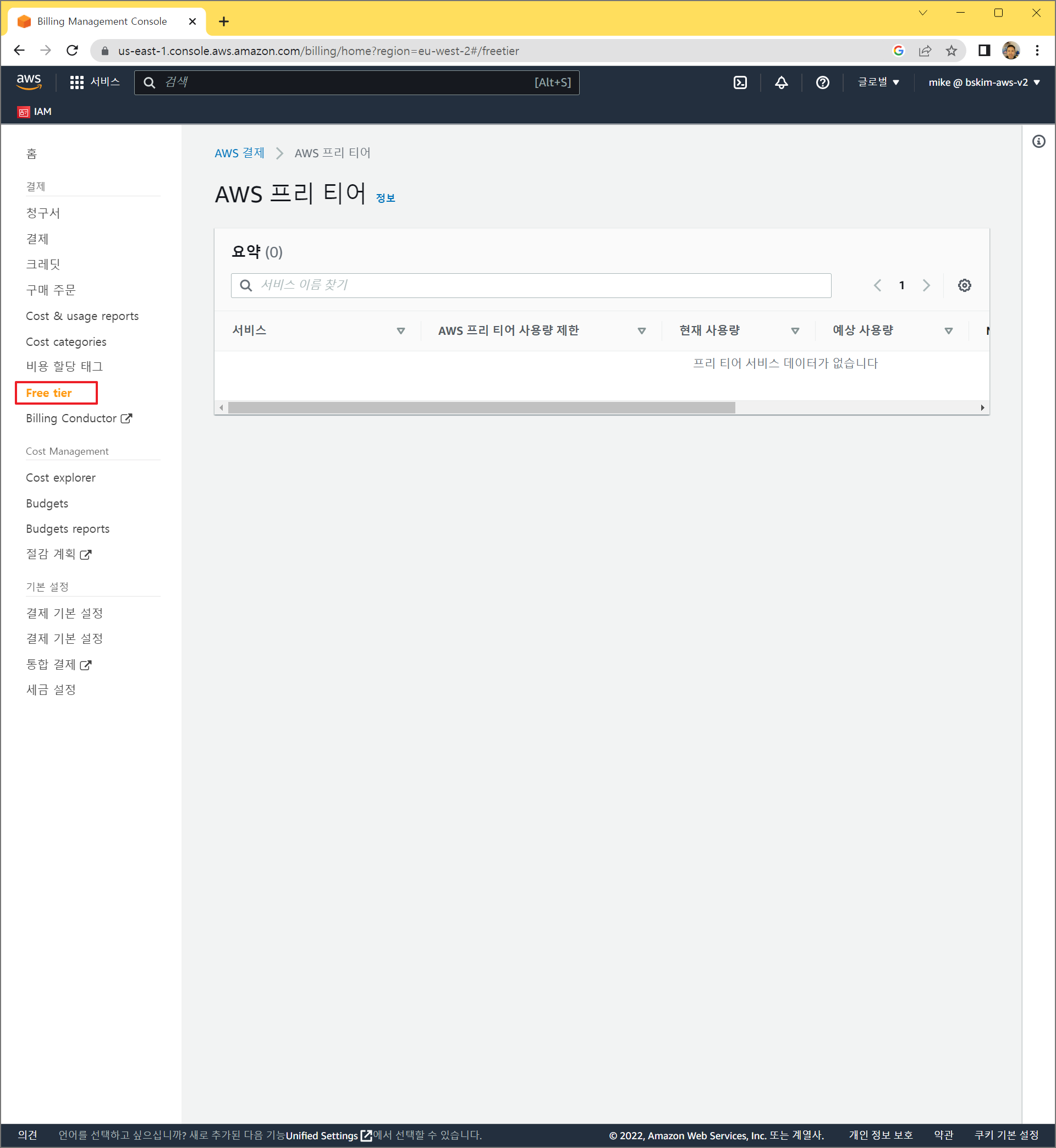Open 통합 결제 external link
The width and height of the screenshot is (1056, 1148).
pyautogui.click(x=58, y=664)
